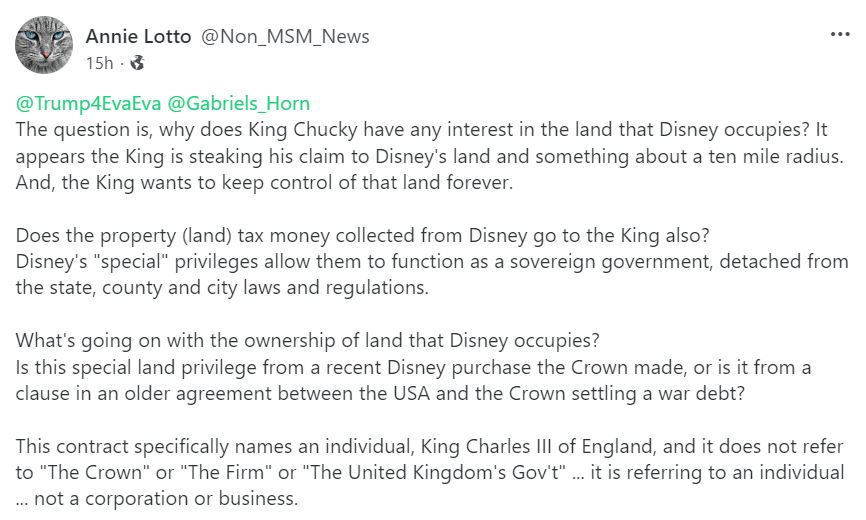Click the line starting "The question is, why"
This screenshot has width=866, height=520.
(421, 130)
